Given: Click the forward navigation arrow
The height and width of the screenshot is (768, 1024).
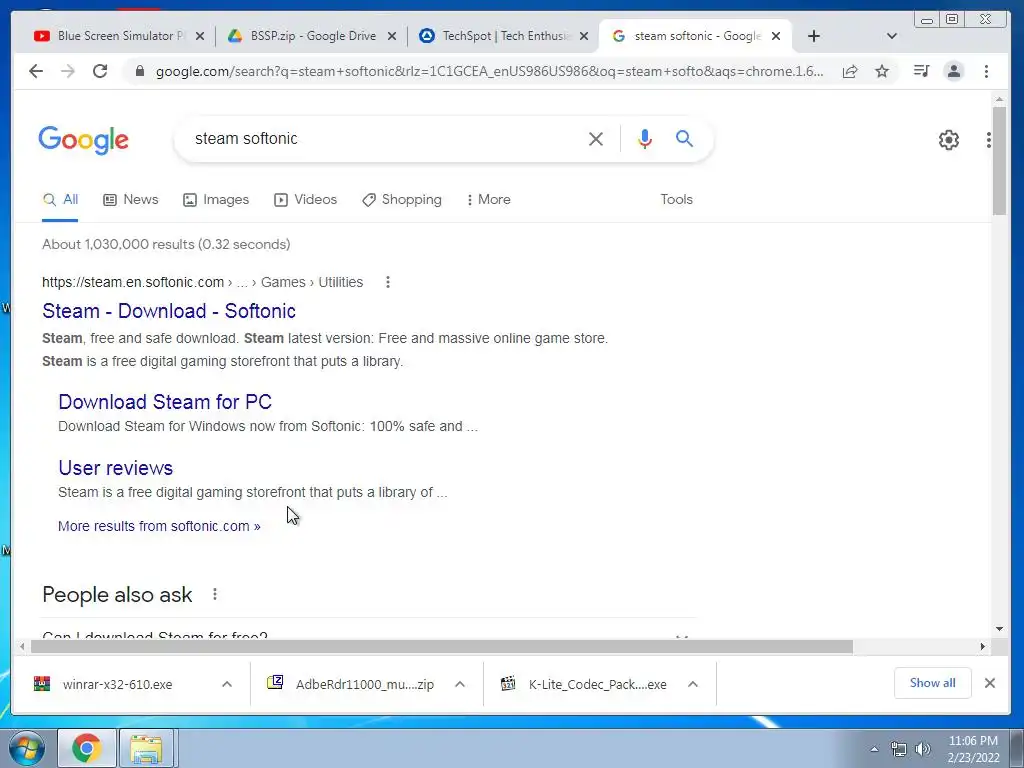Looking at the screenshot, I should click(67, 71).
